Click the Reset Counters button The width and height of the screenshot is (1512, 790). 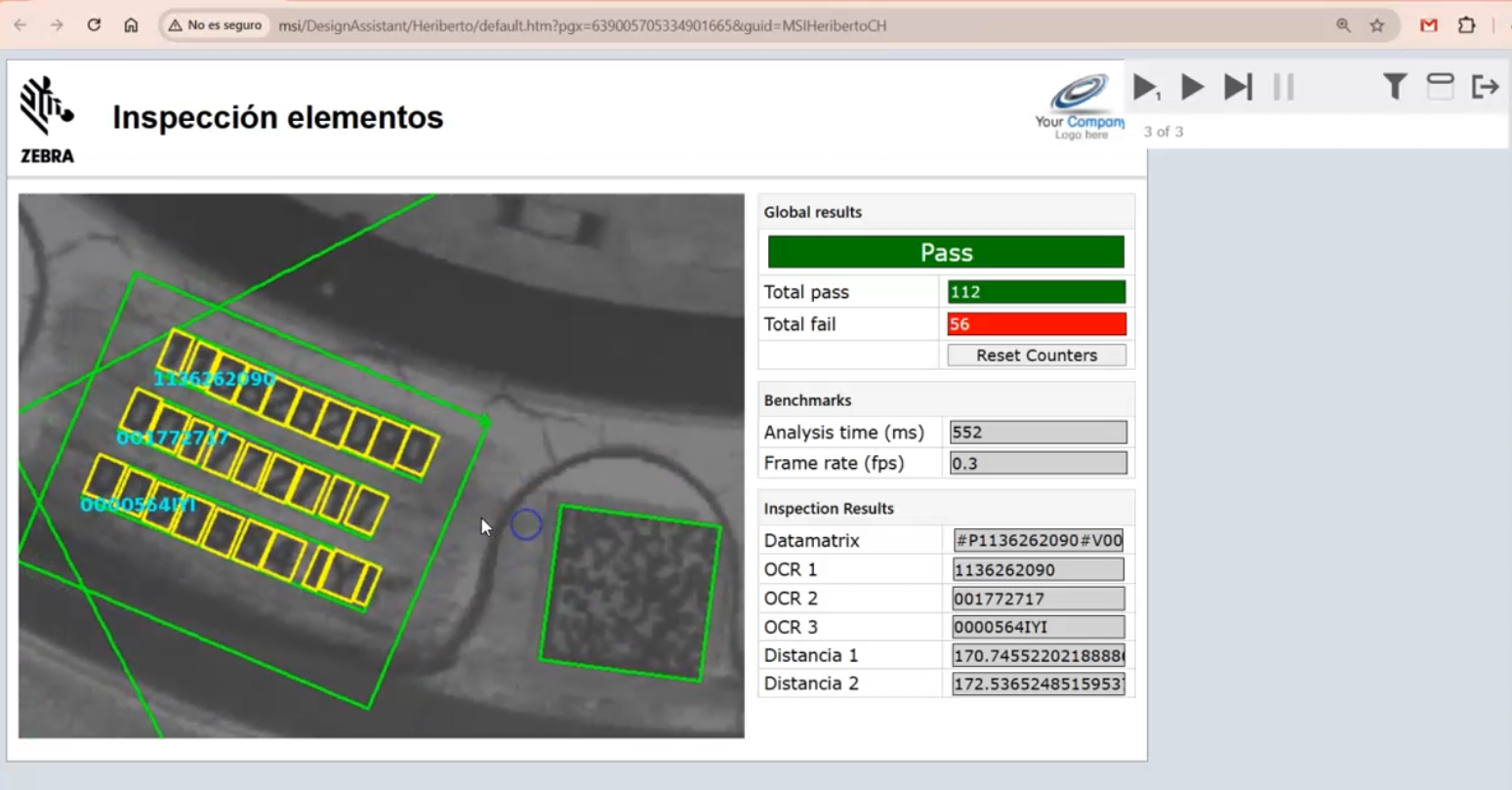(x=1036, y=355)
